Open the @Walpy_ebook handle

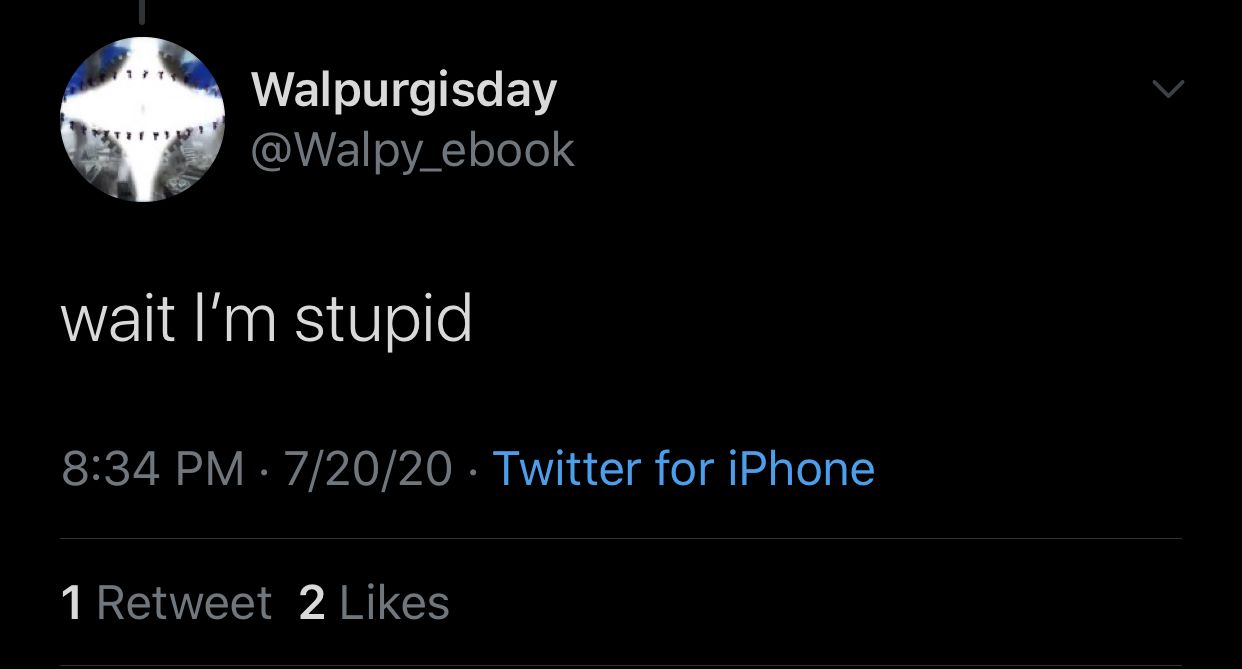[x=413, y=150]
